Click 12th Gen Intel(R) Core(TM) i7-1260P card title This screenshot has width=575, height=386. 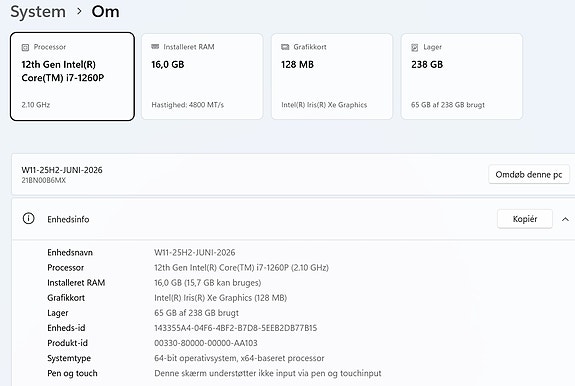coord(63,71)
